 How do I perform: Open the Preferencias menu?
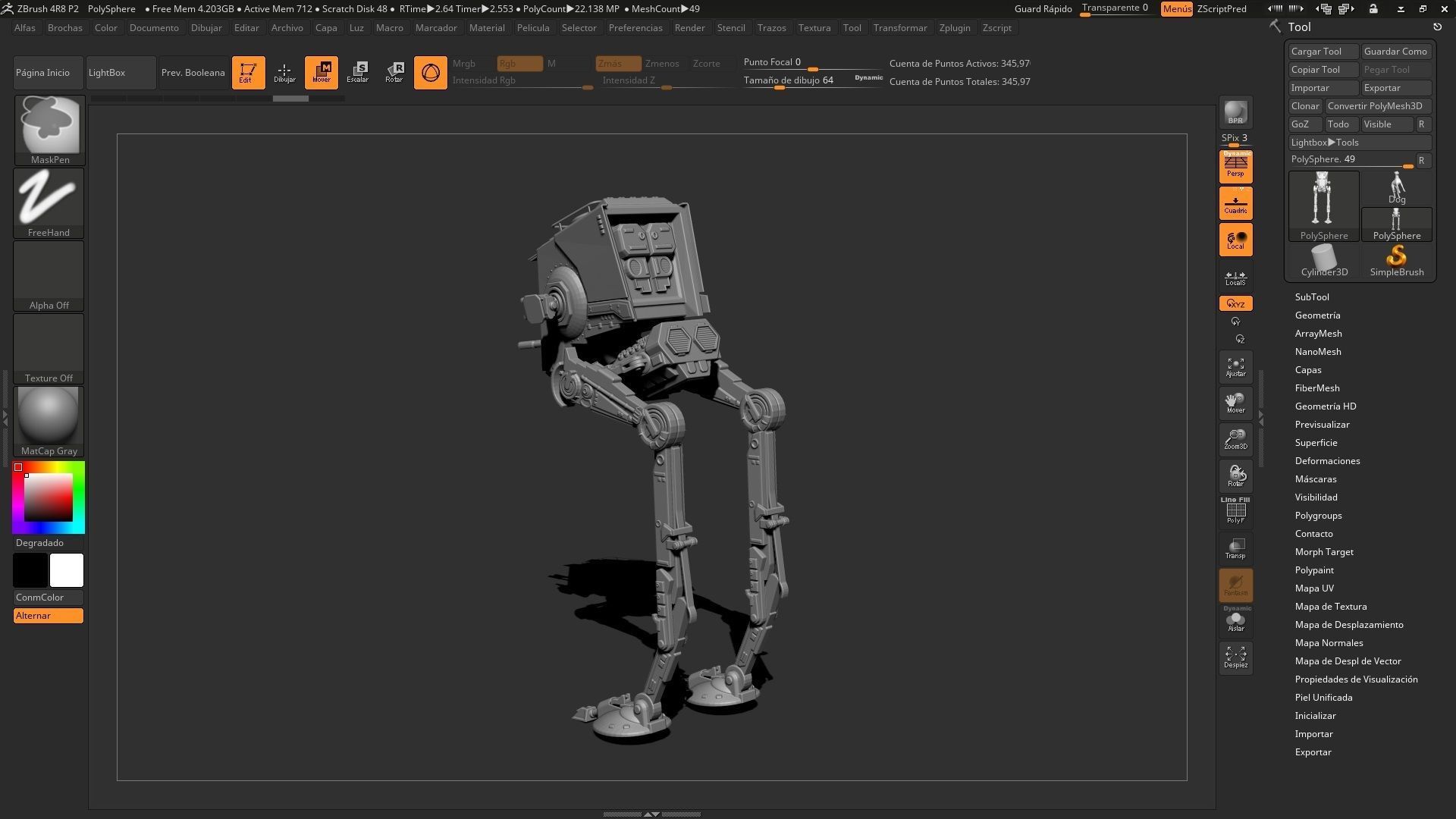635,28
